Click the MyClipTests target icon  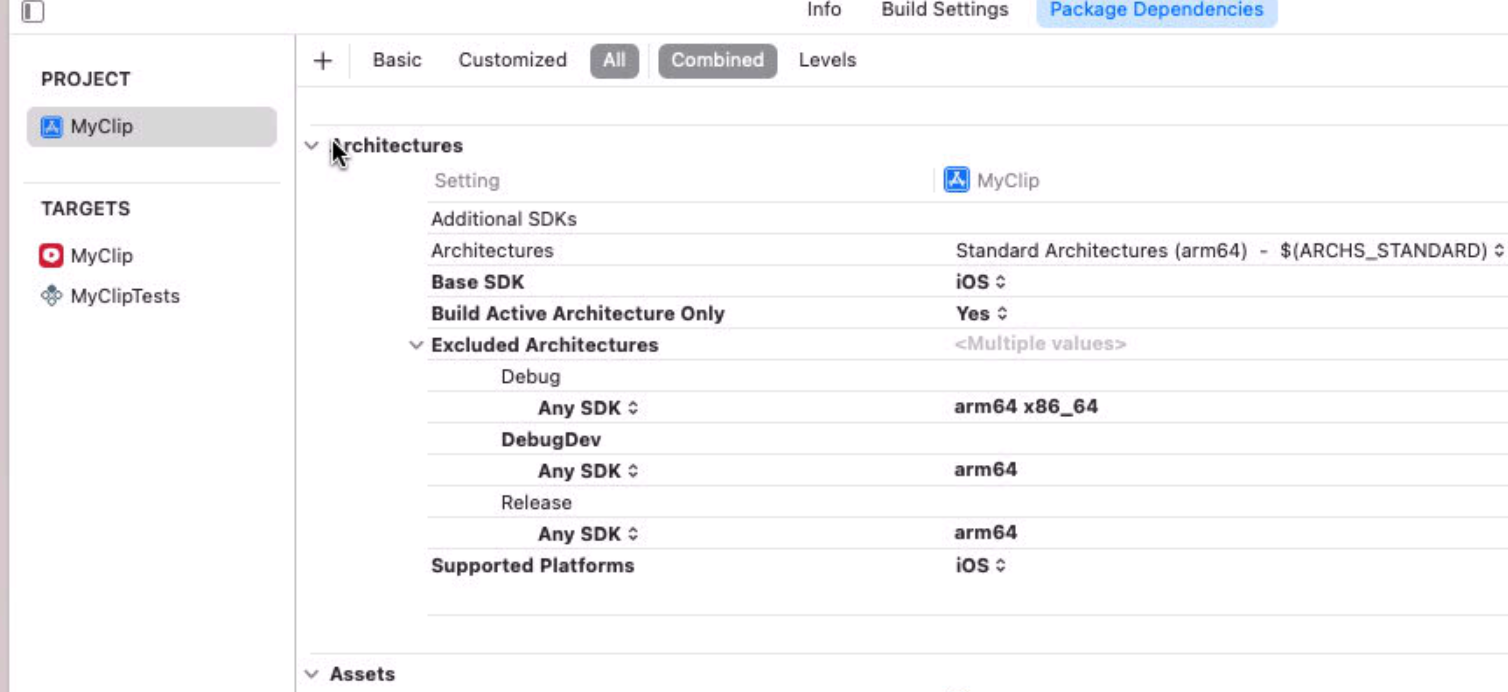[51, 296]
